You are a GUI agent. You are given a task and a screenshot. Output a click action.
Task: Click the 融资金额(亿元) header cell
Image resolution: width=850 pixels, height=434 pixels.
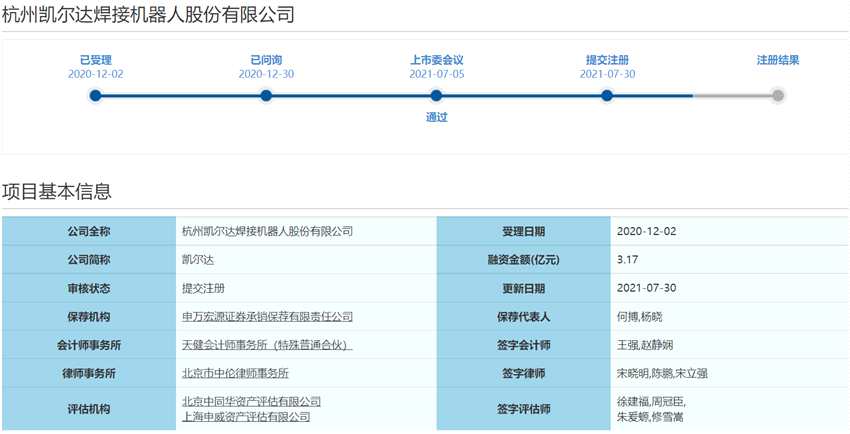click(524, 260)
